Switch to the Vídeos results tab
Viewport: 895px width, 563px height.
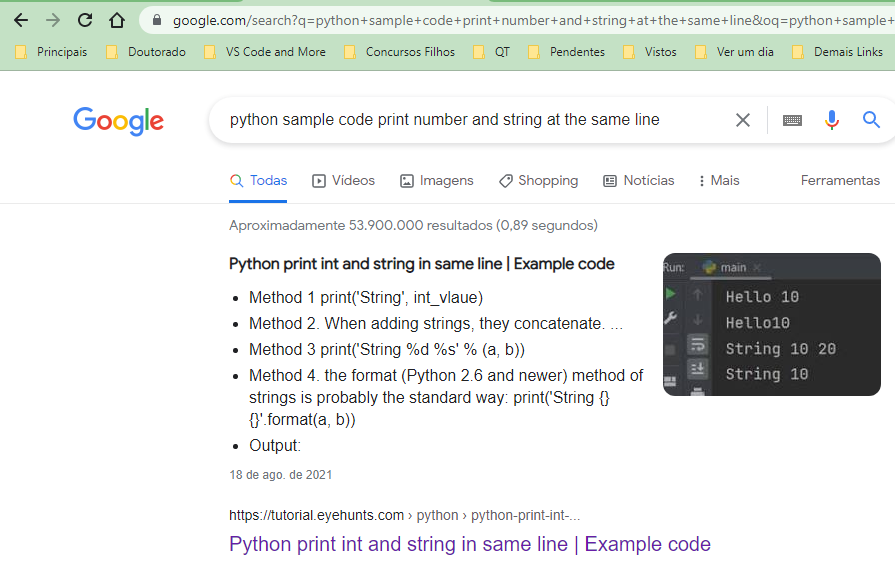(x=343, y=181)
